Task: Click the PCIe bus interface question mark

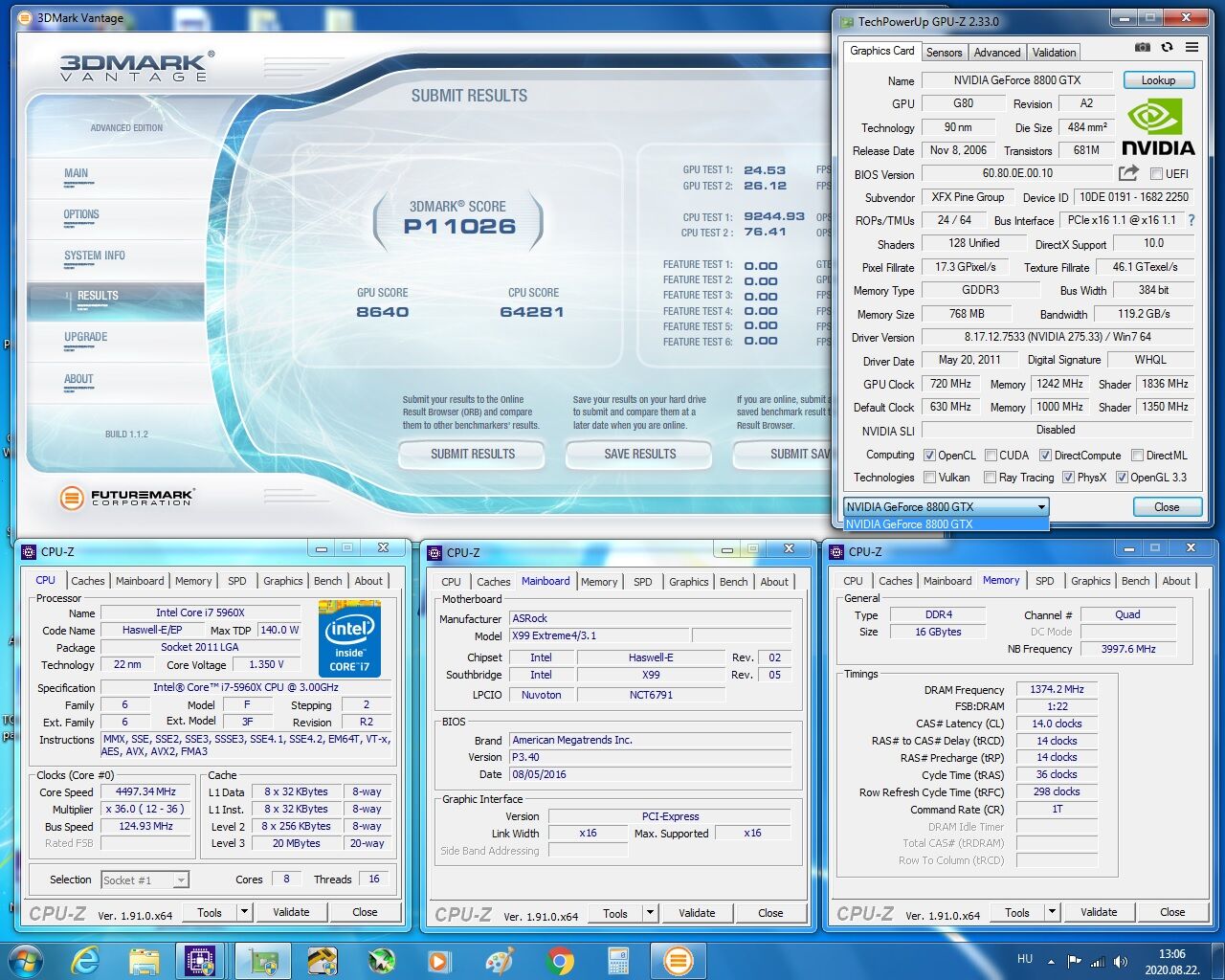Action: (1192, 220)
